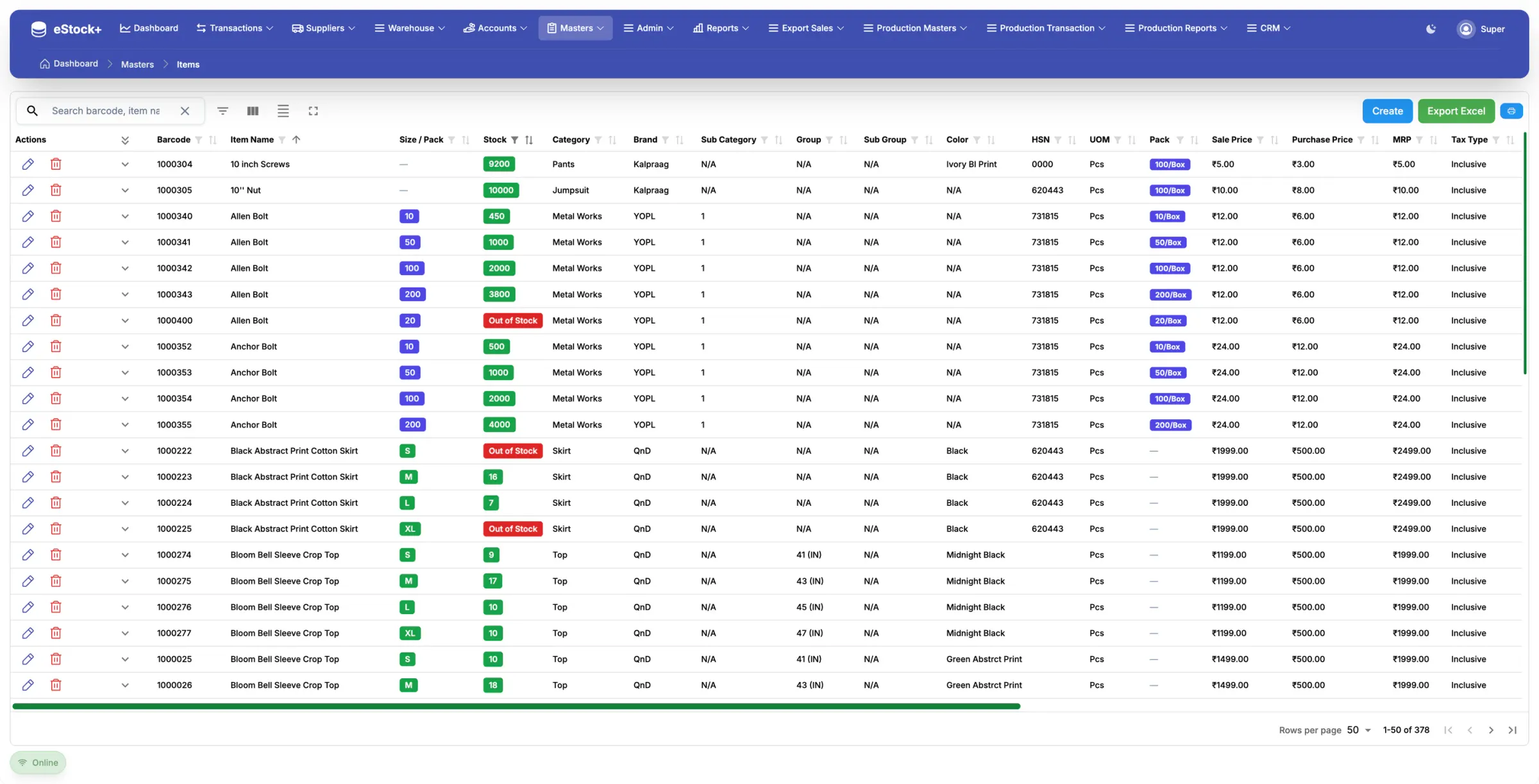The width and height of the screenshot is (1539, 784).
Task: Open the CRM menu
Action: pos(1268,28)
